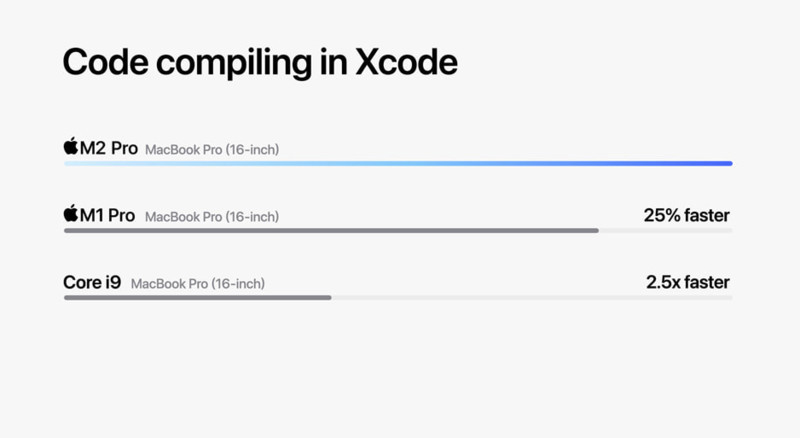Click the blue M2 Pro performance bar
Screen dimensions: 800x438
pyautogui.click(x=398, y=163)
